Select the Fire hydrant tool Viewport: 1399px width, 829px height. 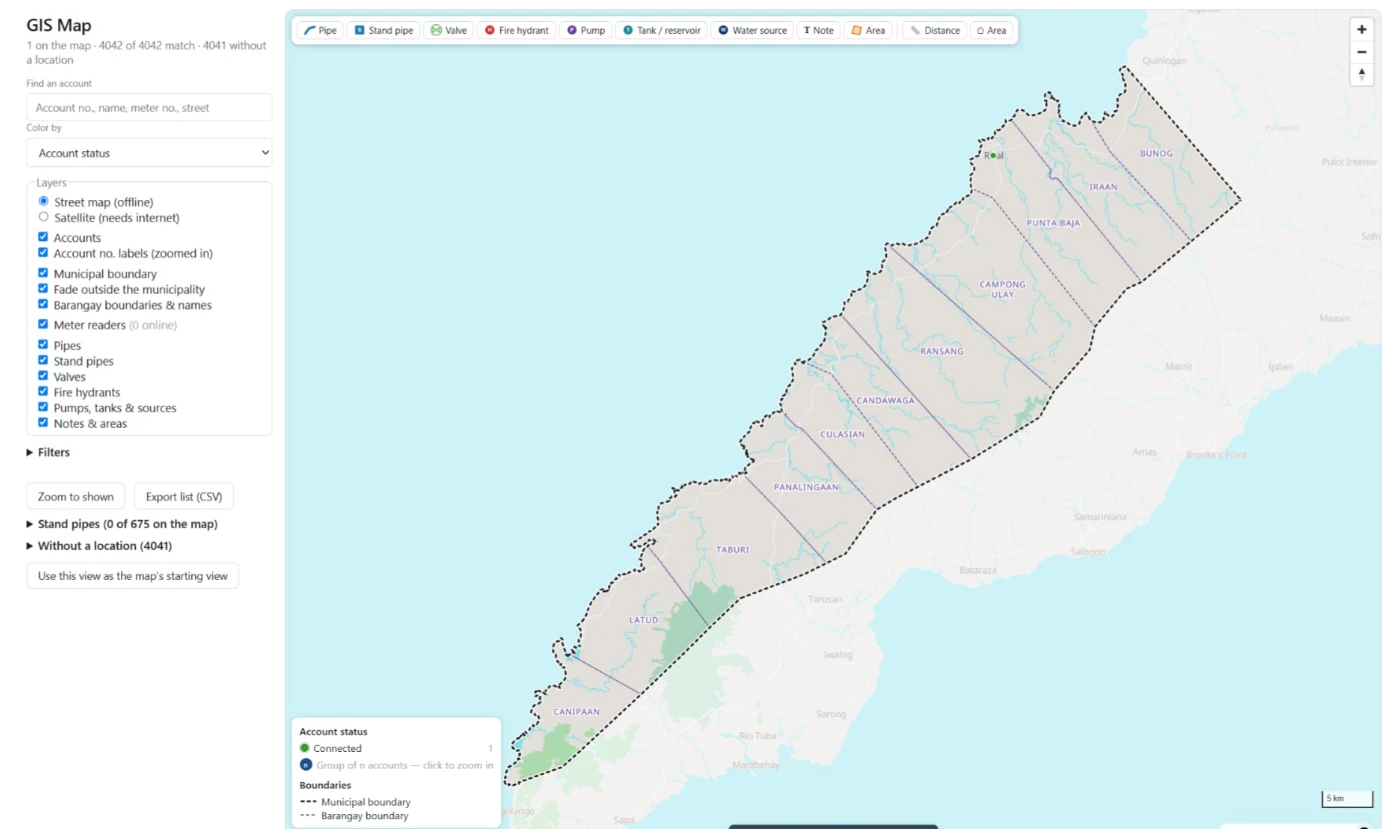516,31
